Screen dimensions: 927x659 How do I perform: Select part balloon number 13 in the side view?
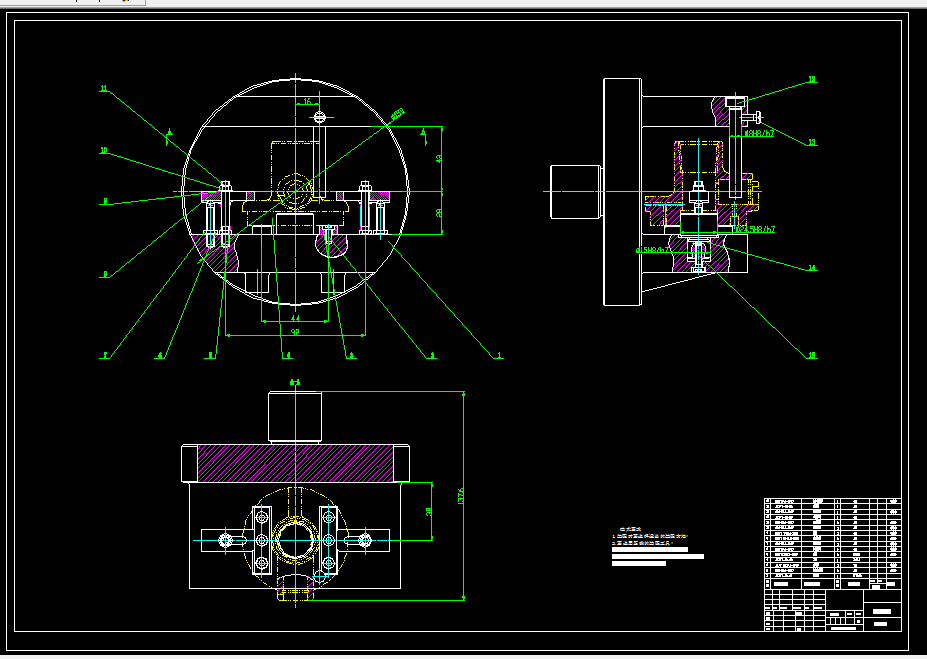click(812, 142)
